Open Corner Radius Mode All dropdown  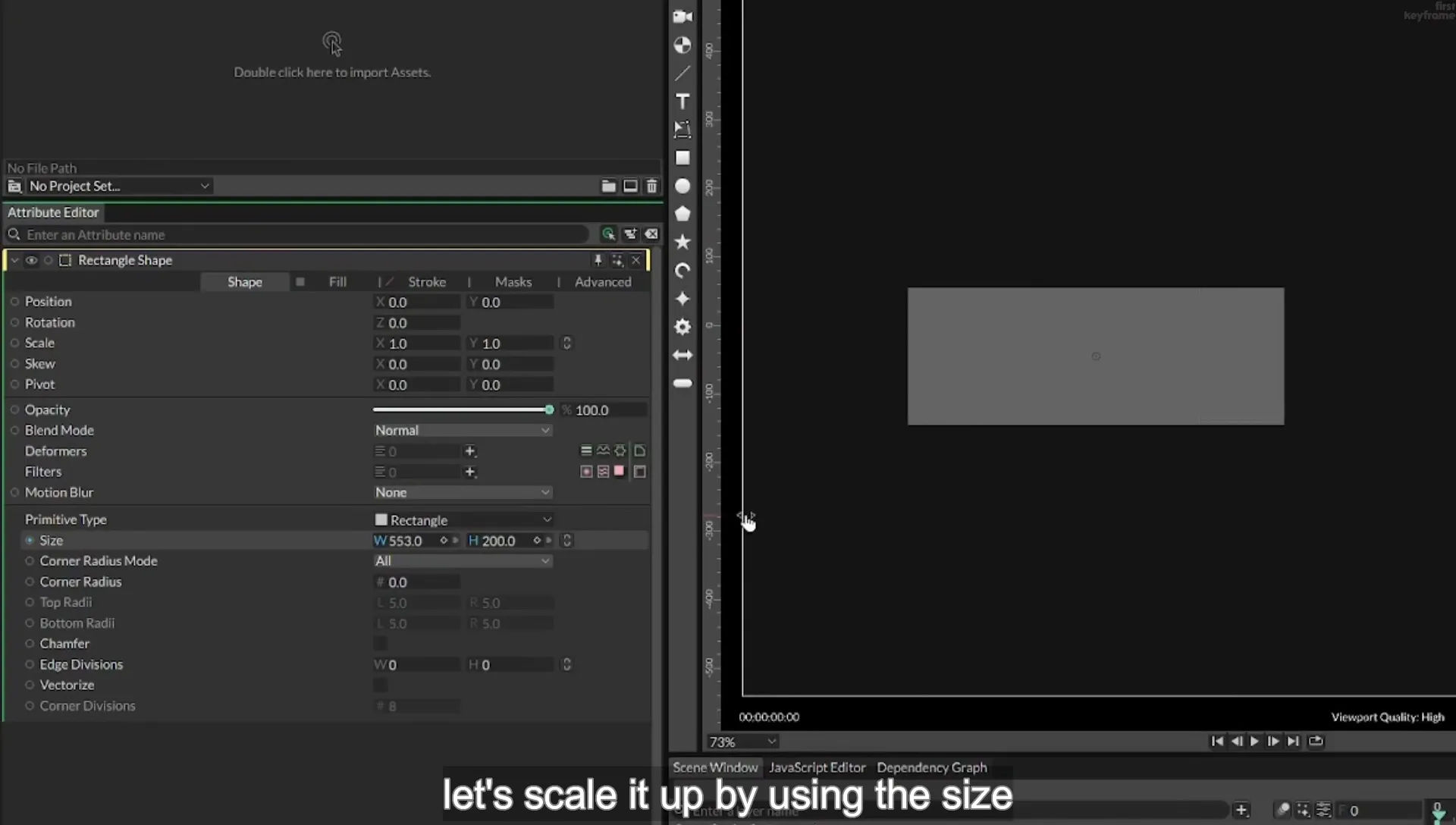point(463,561)
